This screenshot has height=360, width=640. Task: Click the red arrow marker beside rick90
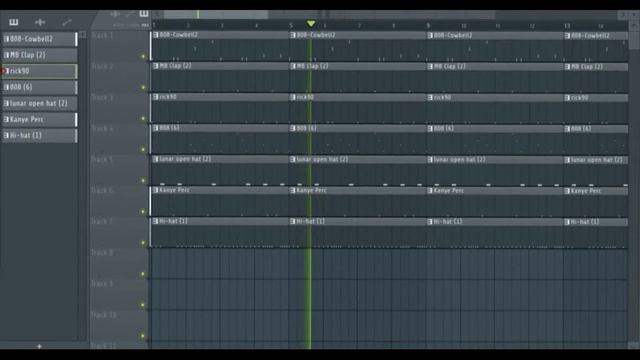coord(4,71)
